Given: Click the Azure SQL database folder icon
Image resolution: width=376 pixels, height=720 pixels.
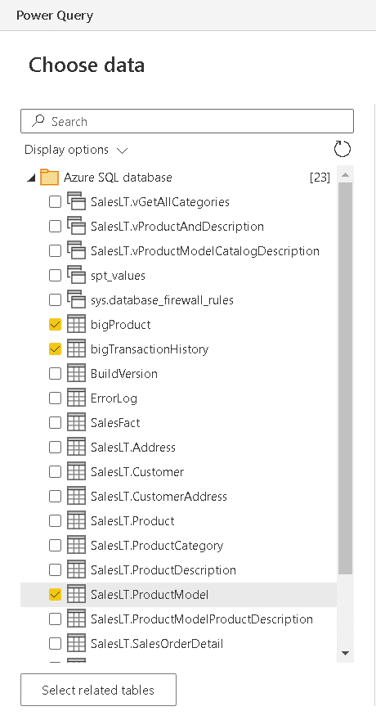Looking at the screenshot, I should click(49, 177).
